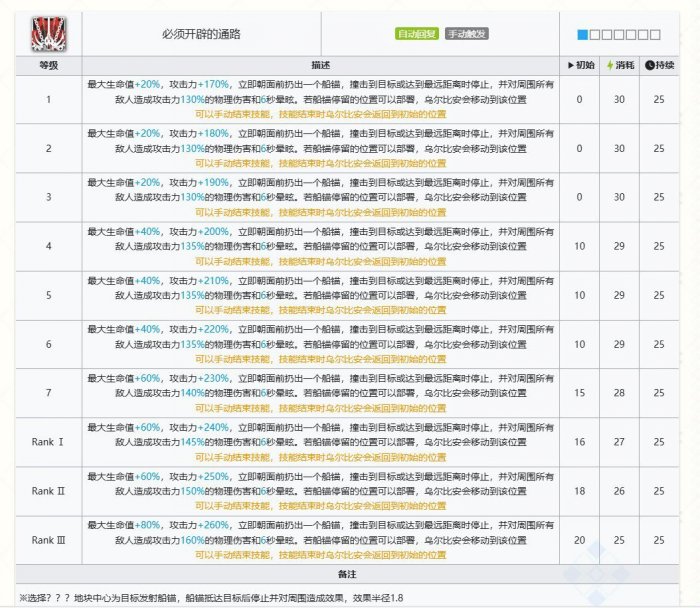700x608 pixels.
Task: Click the skill name 必须开辟的通路
Action: click(x=201, y=34)
